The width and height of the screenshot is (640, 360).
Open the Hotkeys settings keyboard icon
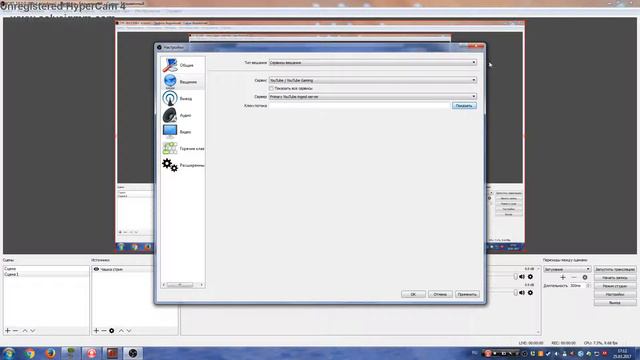pos(170,148)
